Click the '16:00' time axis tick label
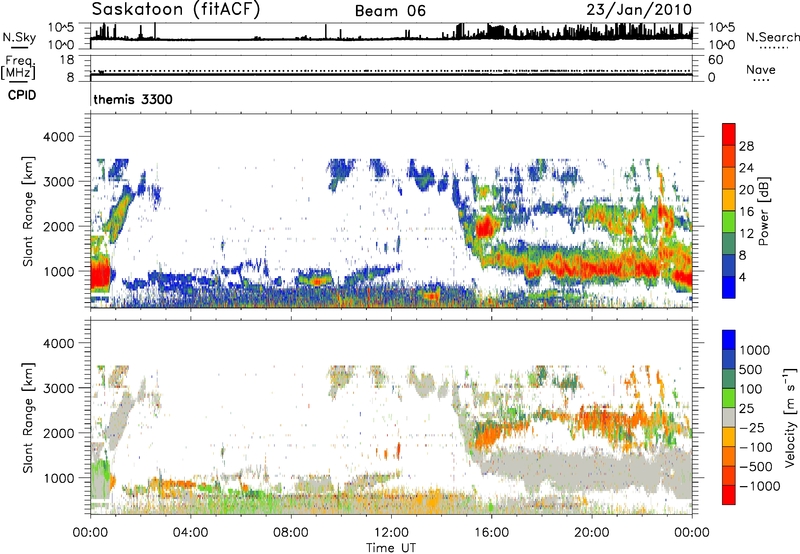This screenshot has height=554, width=800. click(x=491, y=533)
